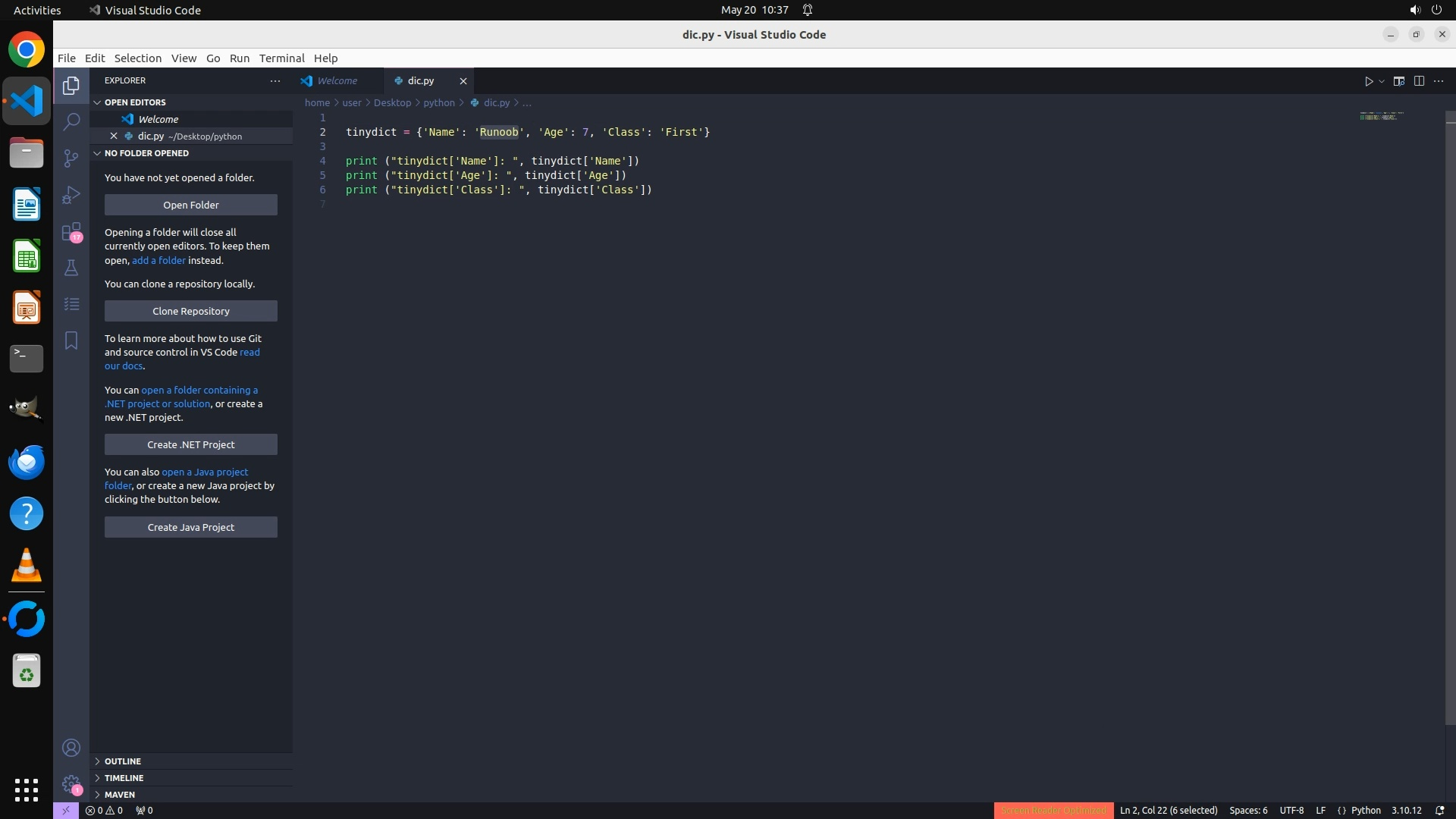This screenshot has height=819, width=1456.
Task: Switch to the Welcome tab
Action: (x=337, y=80)
